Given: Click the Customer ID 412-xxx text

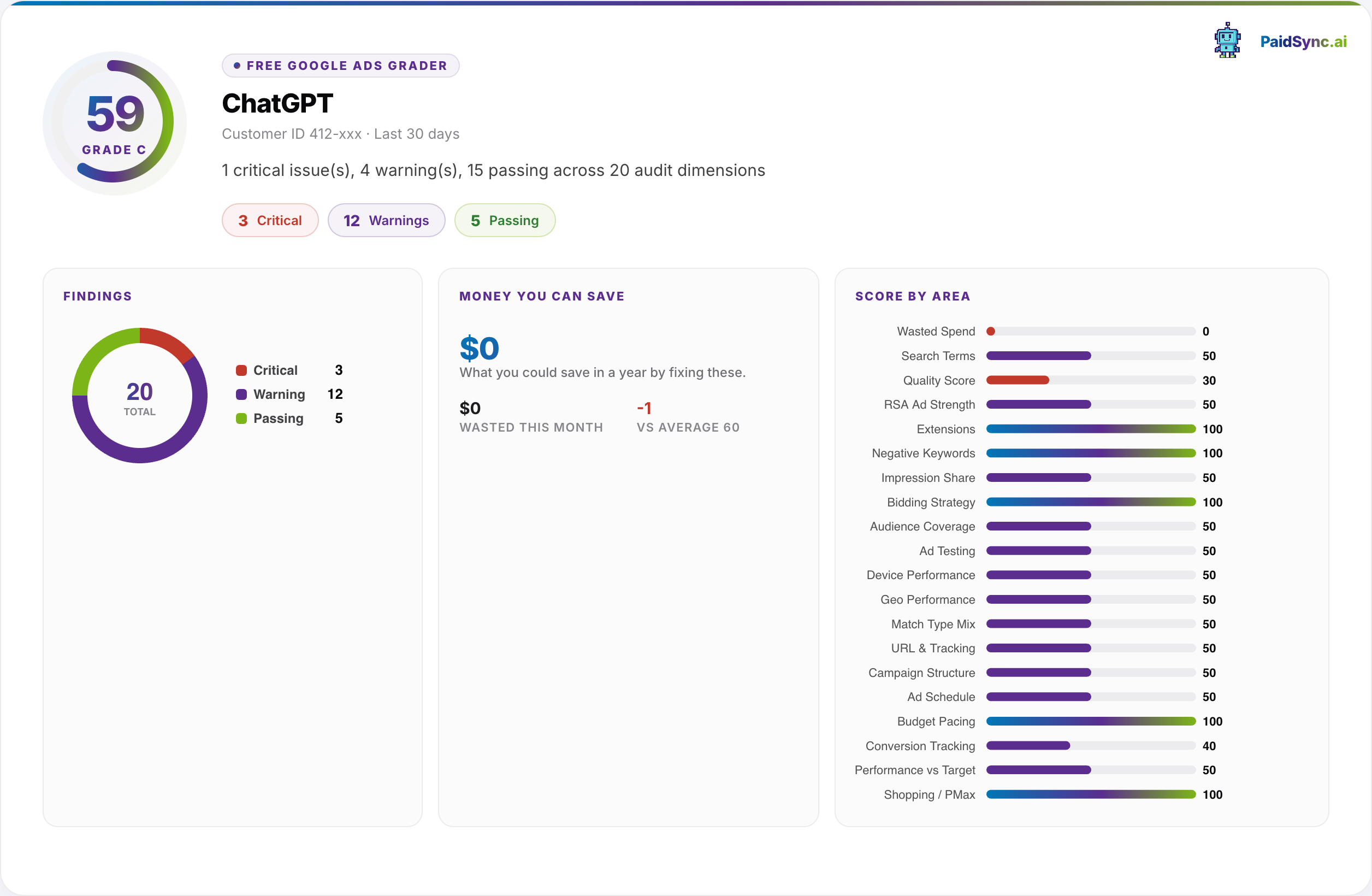Looking at the screenshot, I should (292, 134).
